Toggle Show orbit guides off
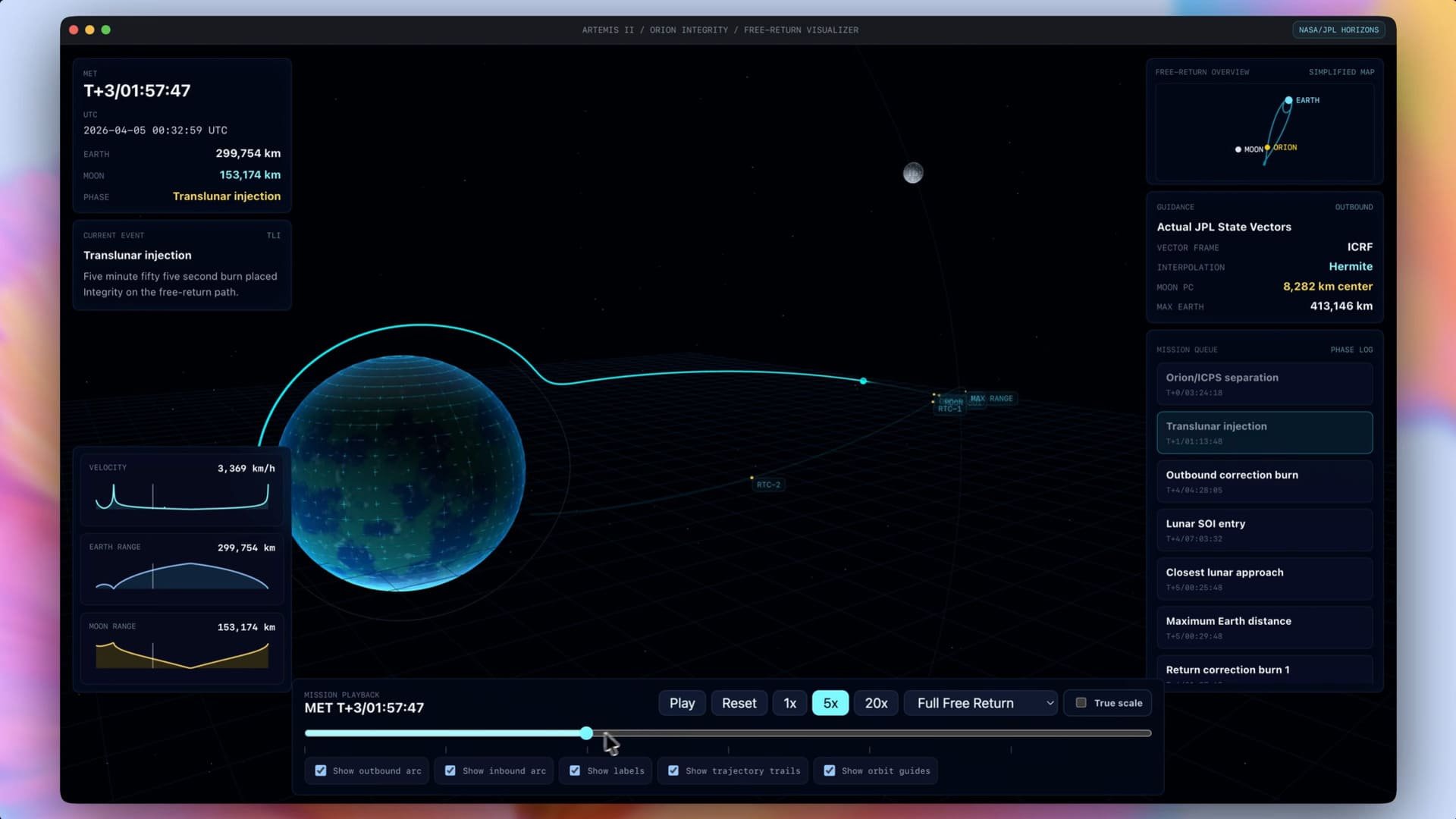Screen dimensions: 1456x819 coord(829,770)
